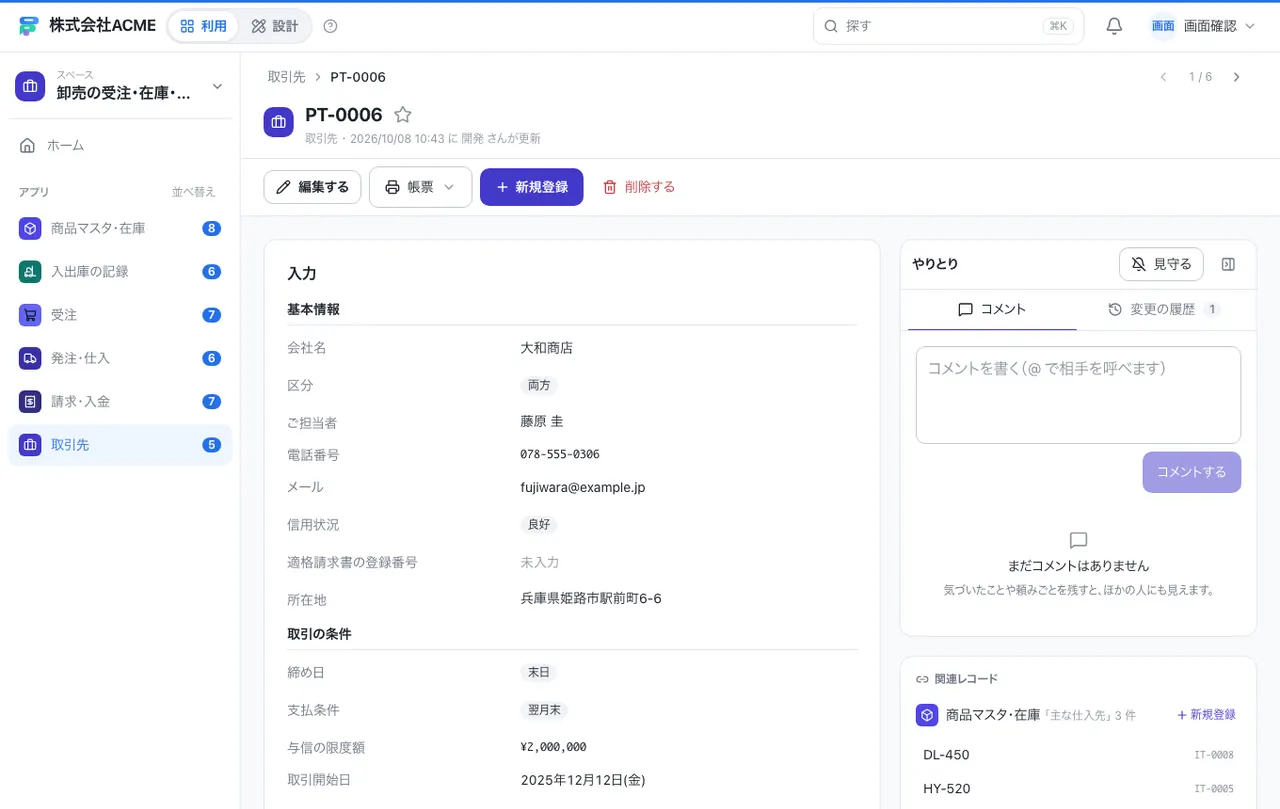
Task: Switch to 設計 mode
Action: (x=275, y=26)
